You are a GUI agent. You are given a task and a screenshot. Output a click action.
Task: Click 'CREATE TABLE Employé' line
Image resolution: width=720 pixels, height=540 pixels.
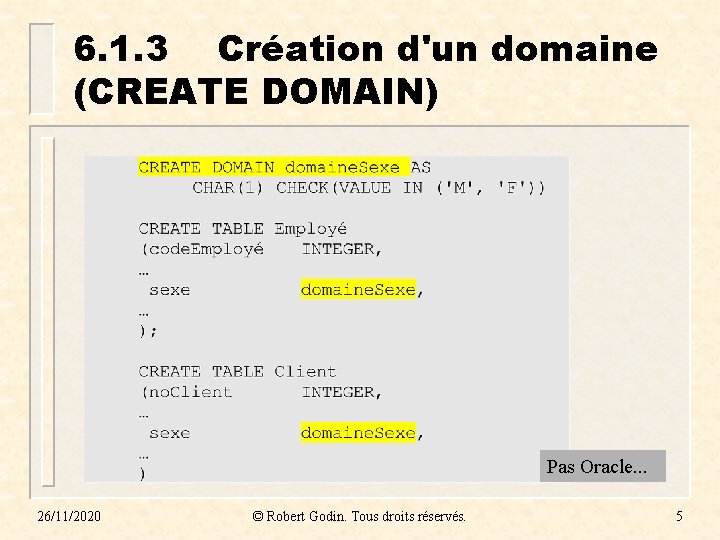coord(242,229)
